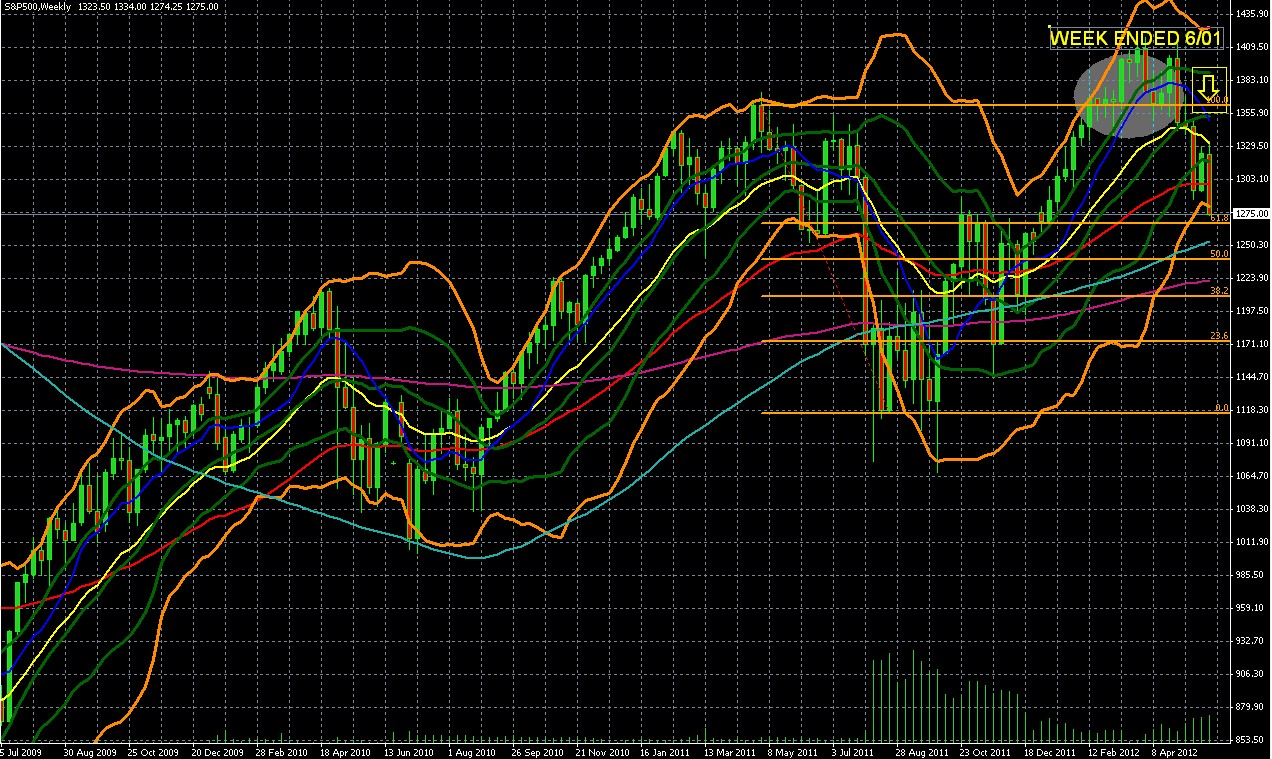This screenshot has height=759, width=1272.
Task: Click the 1435.90 price axis label
Action: pyautogui.click(x=1251, y=14)
